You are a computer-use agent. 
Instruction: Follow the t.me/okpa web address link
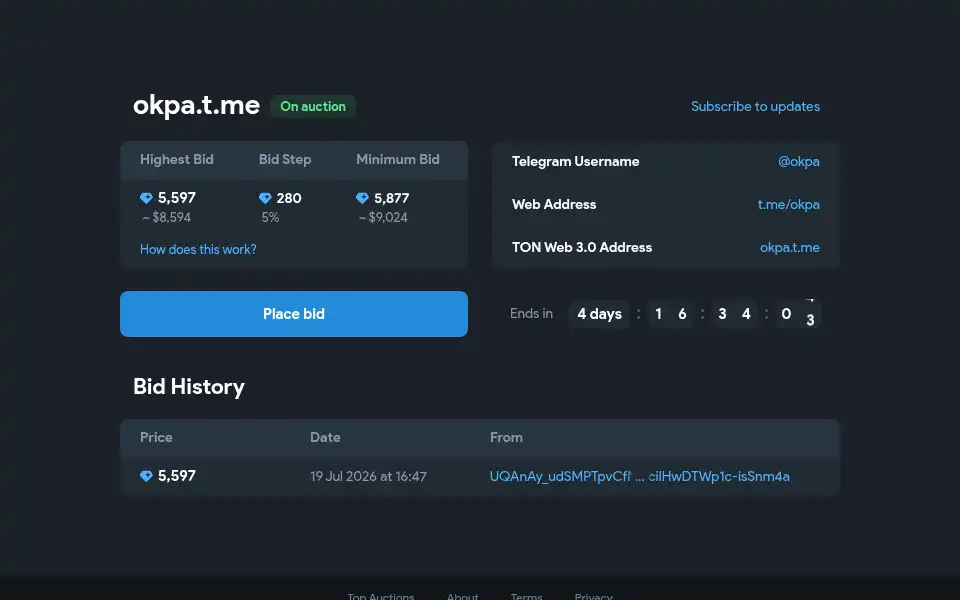(x=789, y=204)
